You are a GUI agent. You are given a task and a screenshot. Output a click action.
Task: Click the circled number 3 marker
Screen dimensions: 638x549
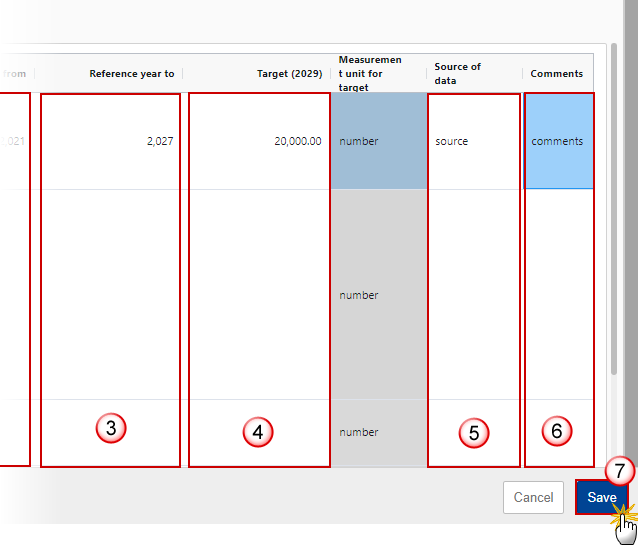click(x=111, y=430)
